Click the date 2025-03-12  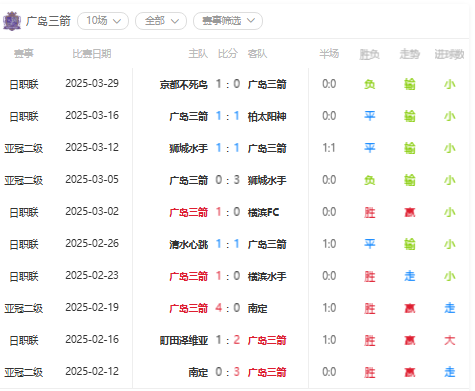point(92,147)
